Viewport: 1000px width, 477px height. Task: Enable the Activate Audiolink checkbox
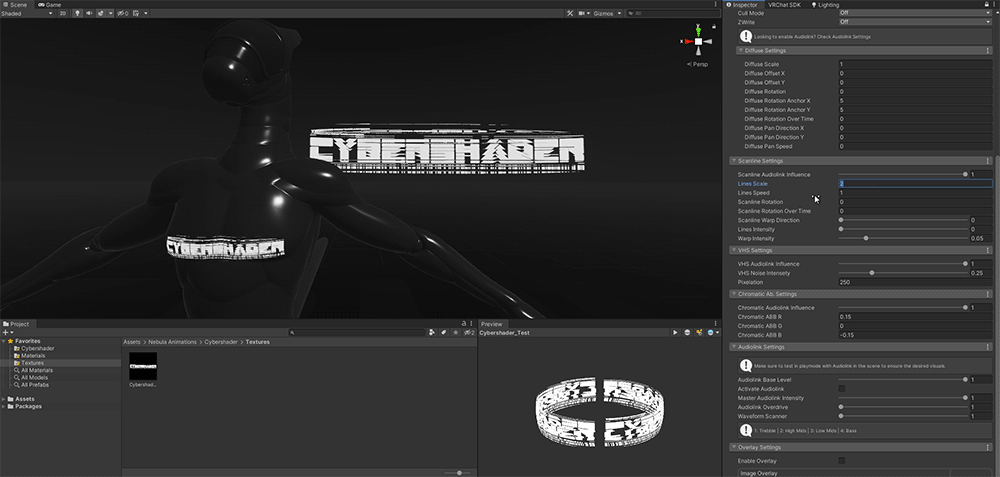pyautogui.click(x=841, y=388)
